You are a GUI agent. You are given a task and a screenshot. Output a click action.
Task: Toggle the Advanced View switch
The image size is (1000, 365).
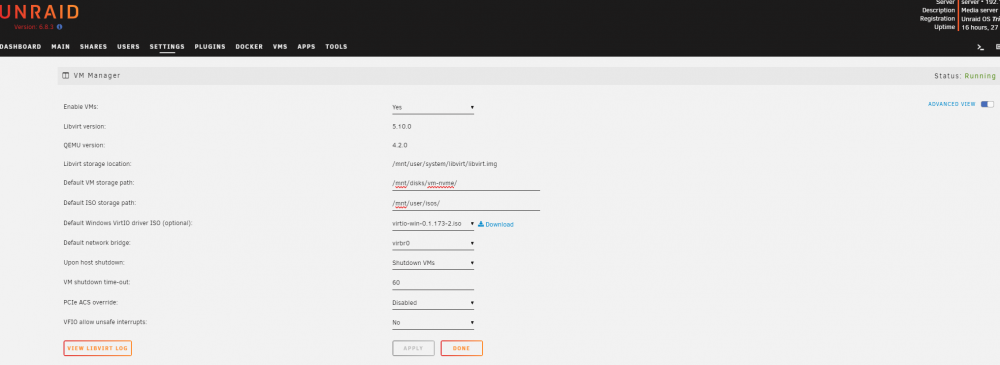tap(987, 104)
